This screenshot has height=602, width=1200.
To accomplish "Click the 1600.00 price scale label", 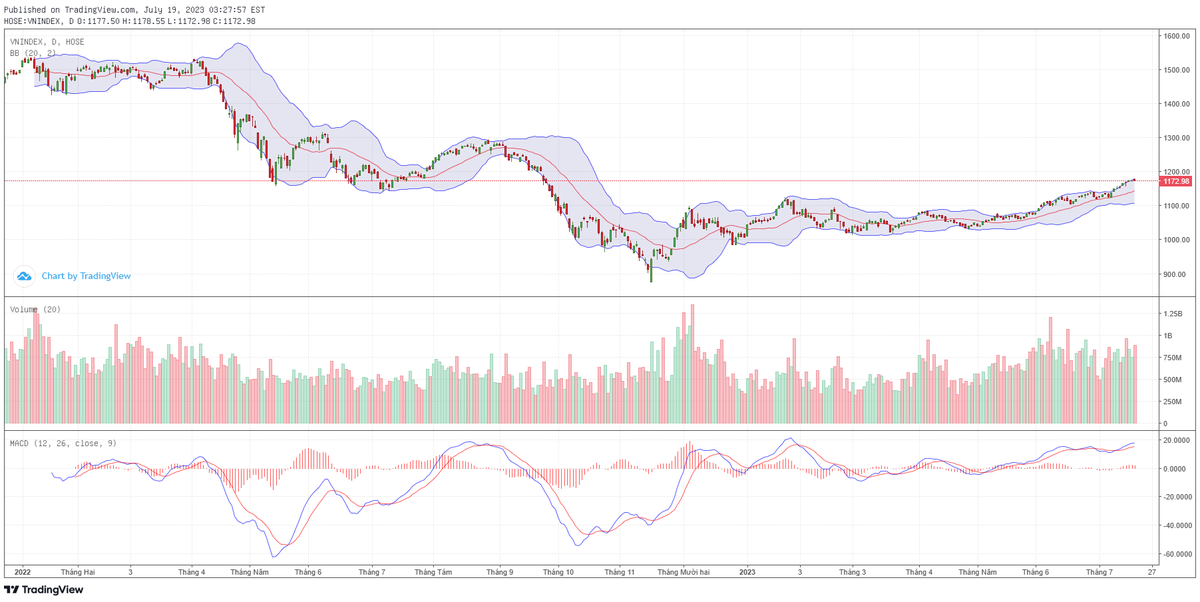I will coord(1175,36).
